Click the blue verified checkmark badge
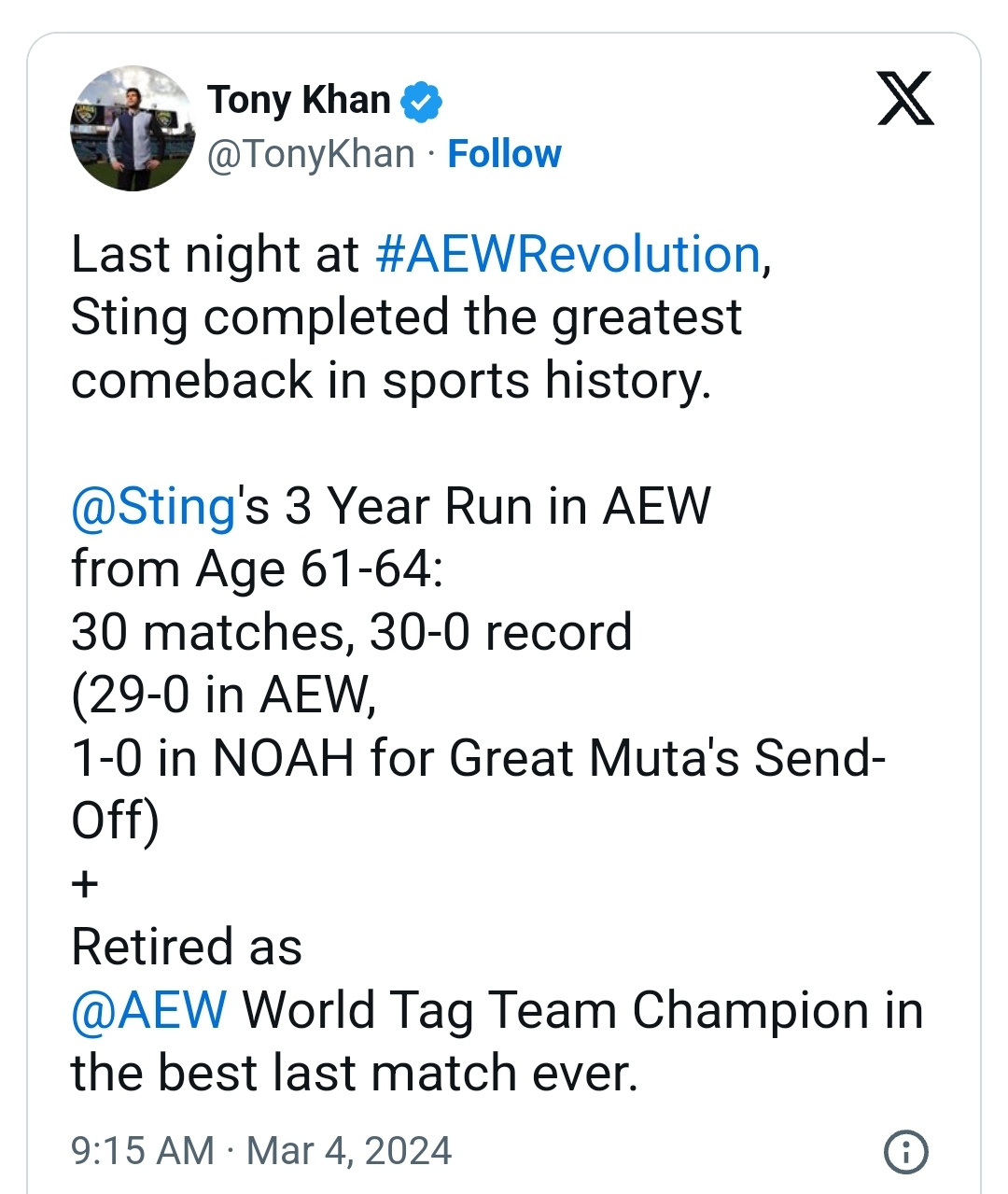This screenshot has width=1008, height=1194. [x=421, y=101]
